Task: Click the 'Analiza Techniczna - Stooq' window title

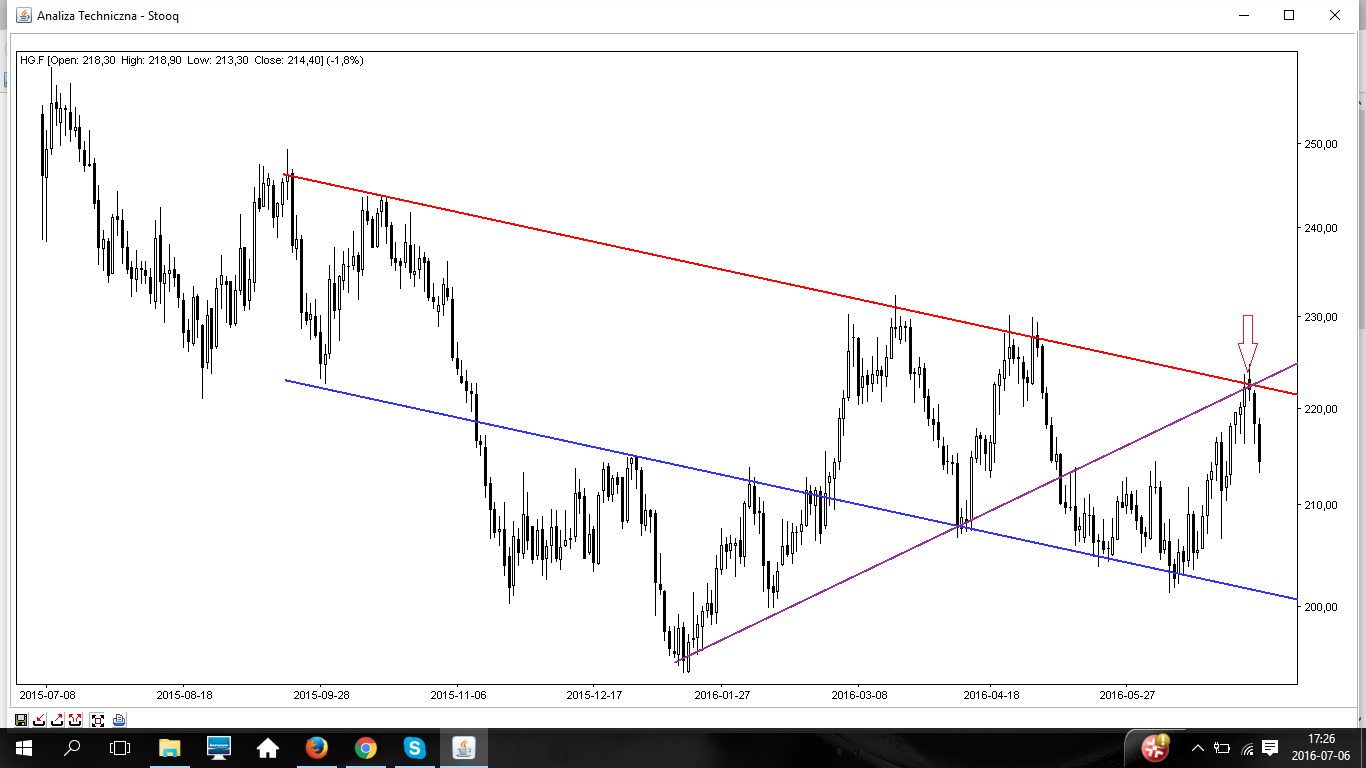Action: (x=108, y=16)
